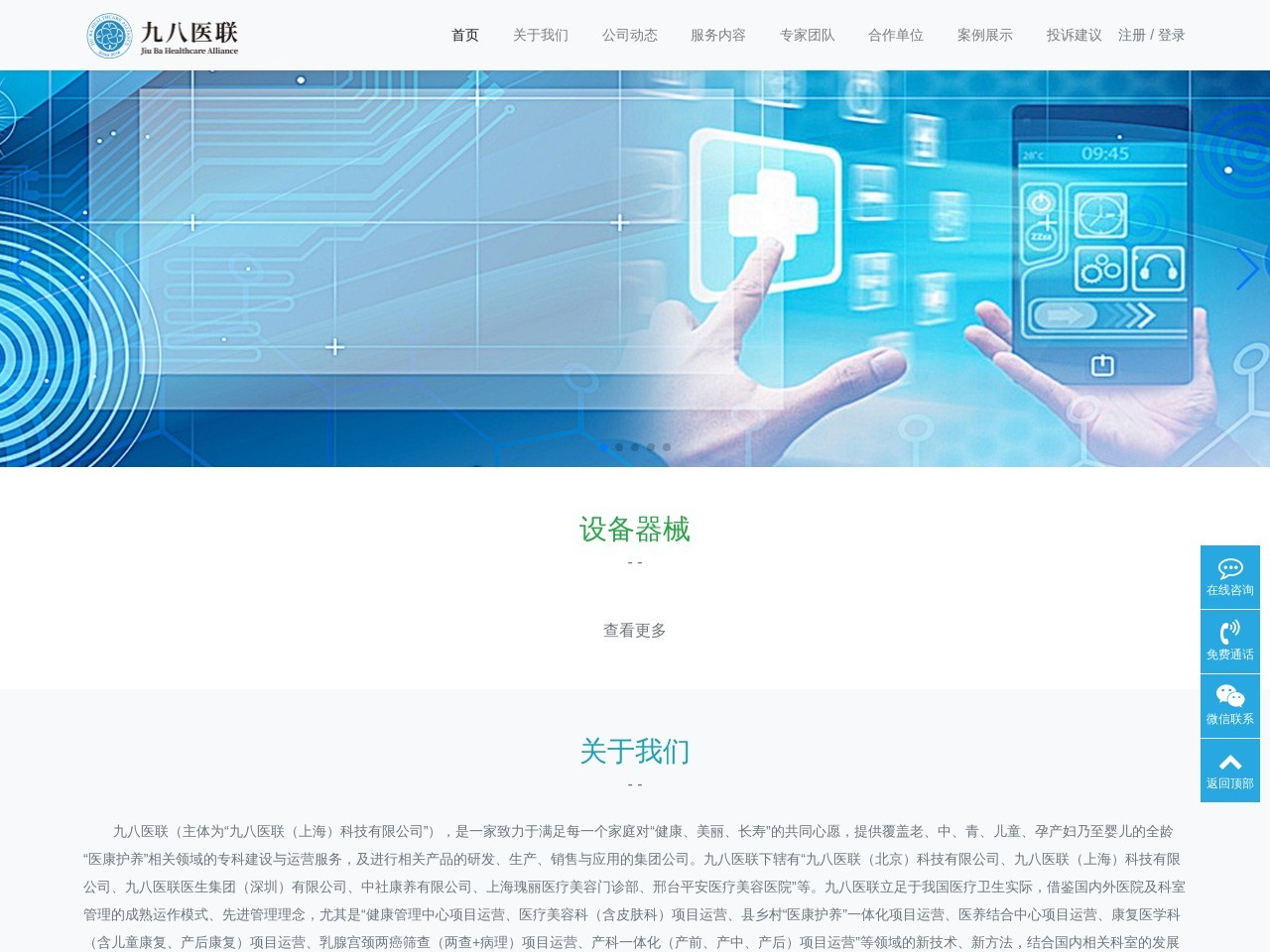Open the 服务内容 navigation item
The width and height of the screenshot is (1270, 952).
point(718,35)
